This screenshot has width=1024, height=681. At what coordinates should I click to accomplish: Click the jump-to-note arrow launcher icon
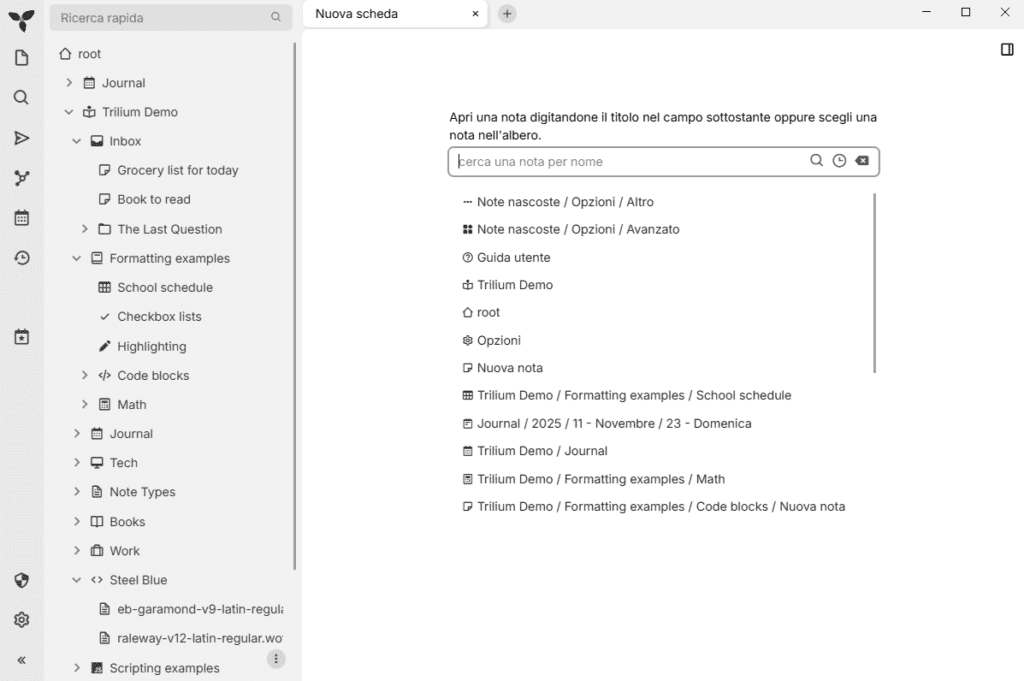(x=22, y=138)
